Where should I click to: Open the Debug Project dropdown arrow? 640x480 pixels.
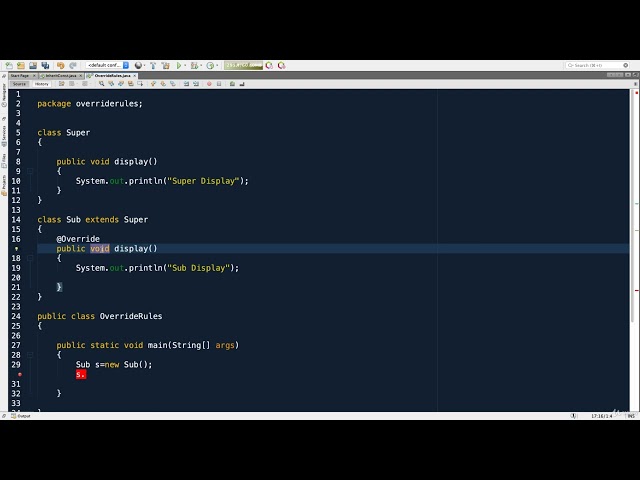[x=201, y=65]
